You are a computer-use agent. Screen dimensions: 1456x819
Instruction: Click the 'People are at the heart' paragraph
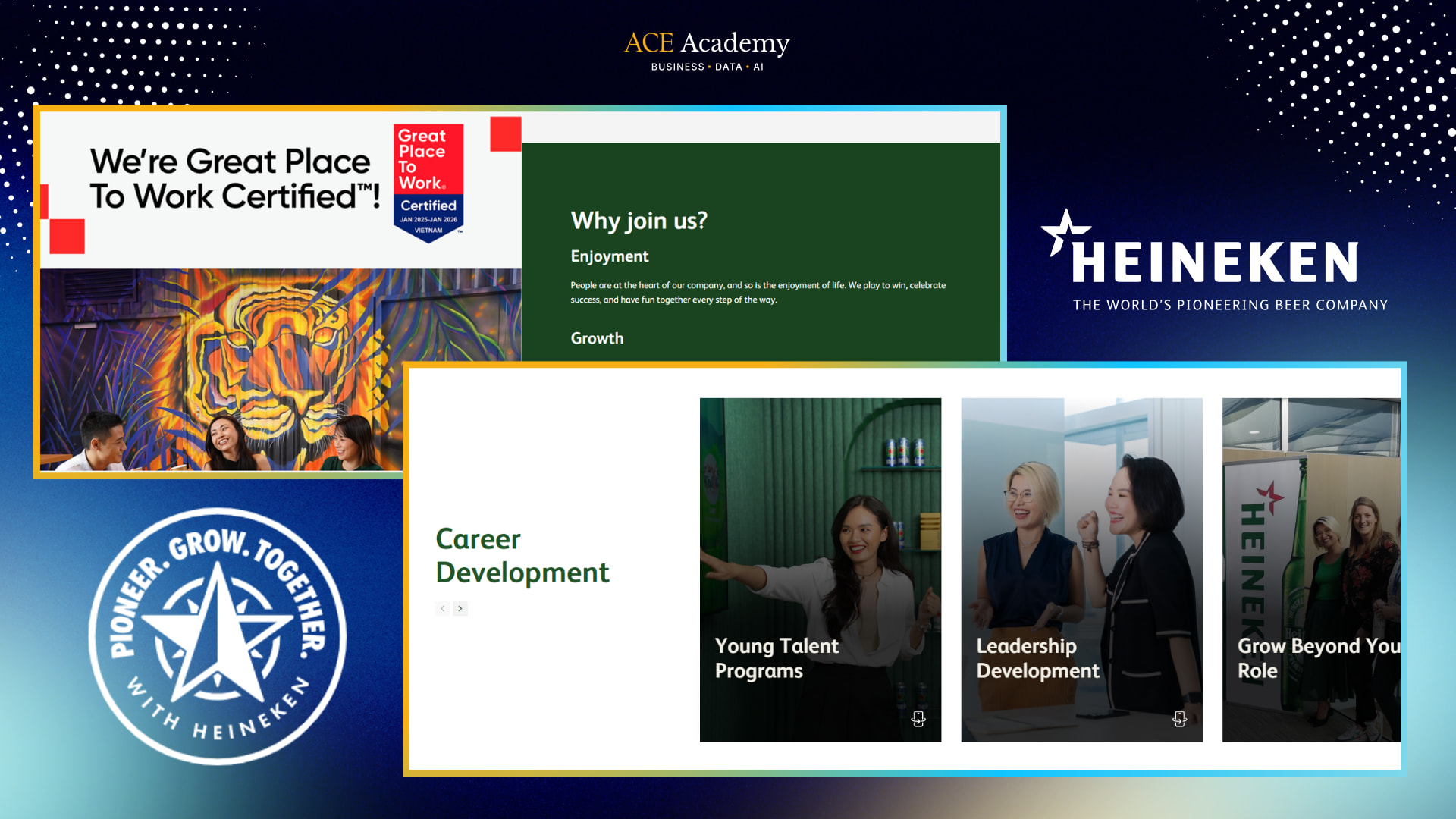[758, 292]
